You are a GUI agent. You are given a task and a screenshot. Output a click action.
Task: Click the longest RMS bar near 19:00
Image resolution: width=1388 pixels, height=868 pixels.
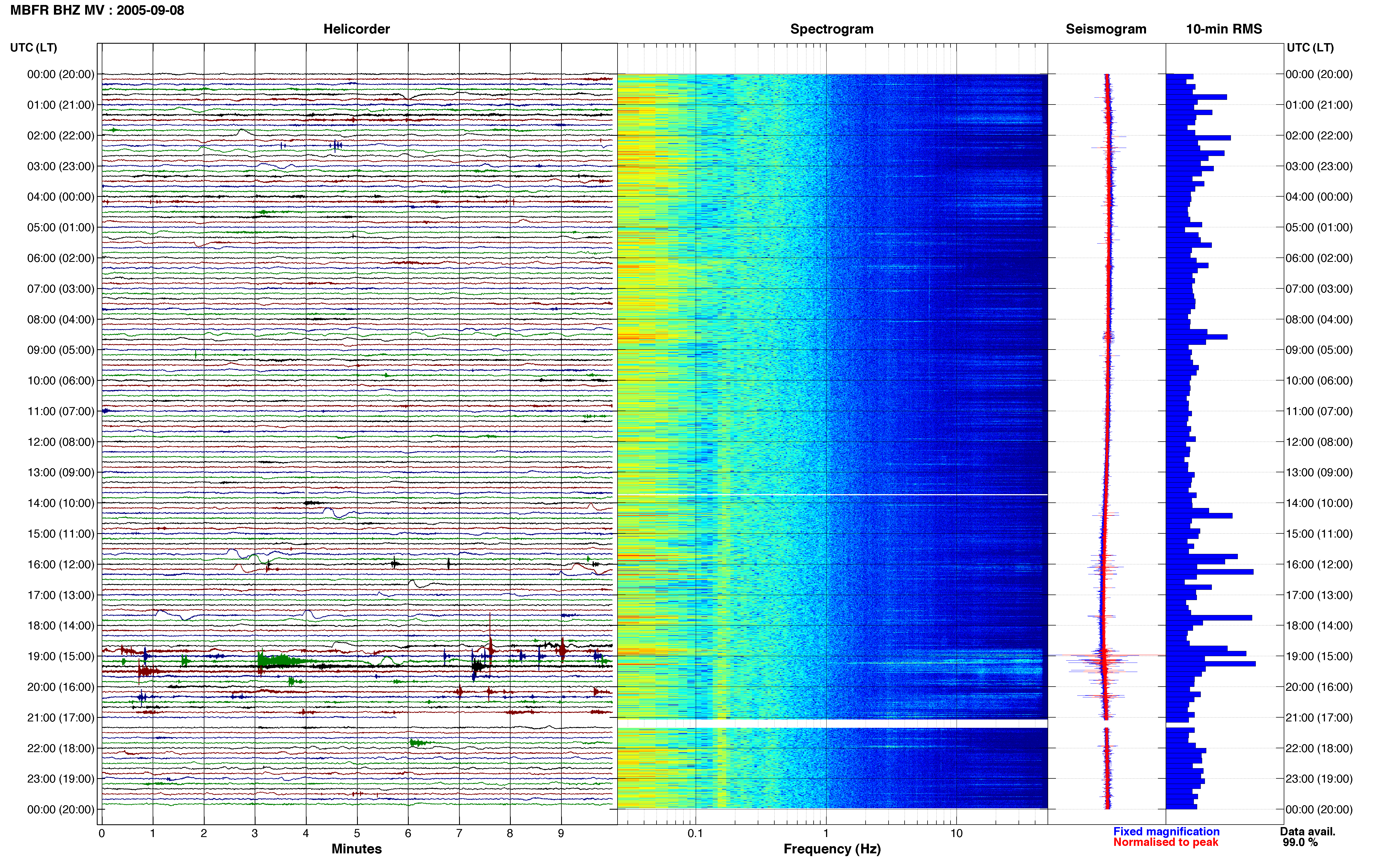point(1211,664)
